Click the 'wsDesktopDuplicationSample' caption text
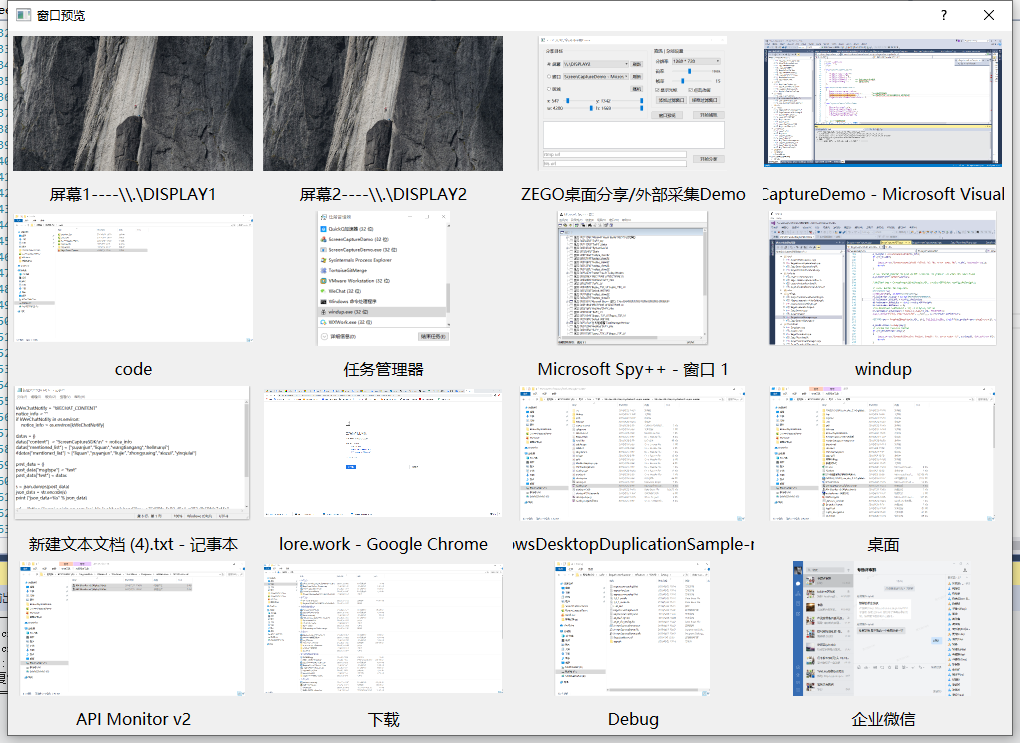1020x743 pixels. [x=633, y=545]
